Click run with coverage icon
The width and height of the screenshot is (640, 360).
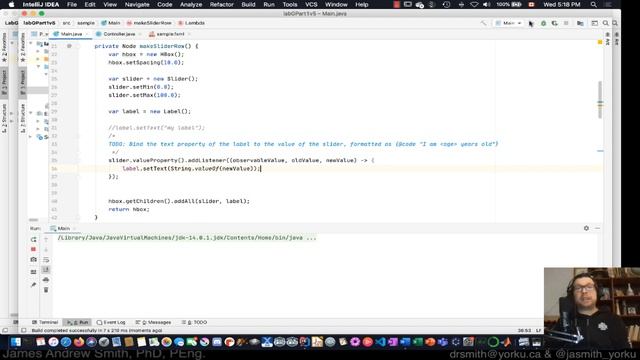click(554, 23)
